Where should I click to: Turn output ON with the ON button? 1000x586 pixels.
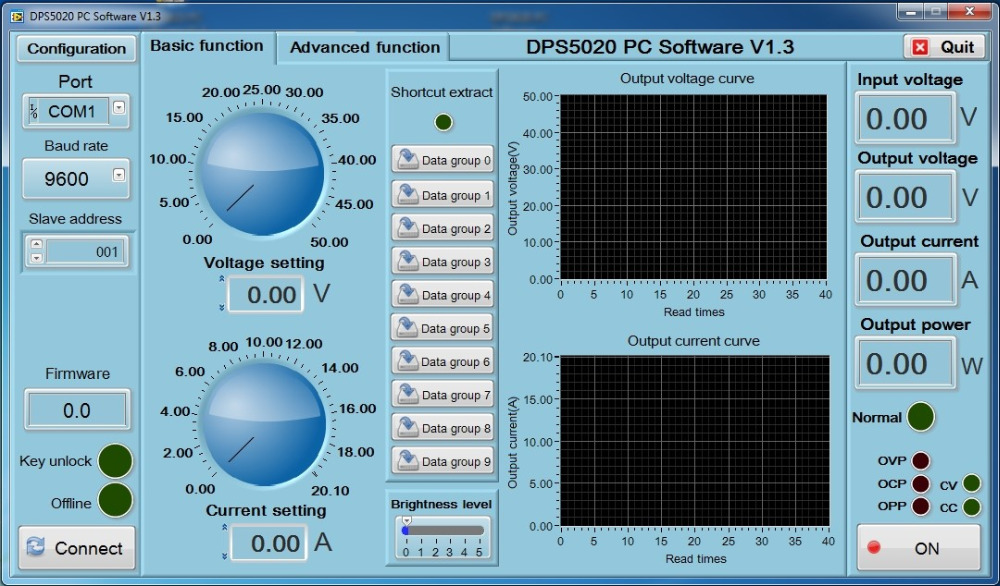click(918, 548)
